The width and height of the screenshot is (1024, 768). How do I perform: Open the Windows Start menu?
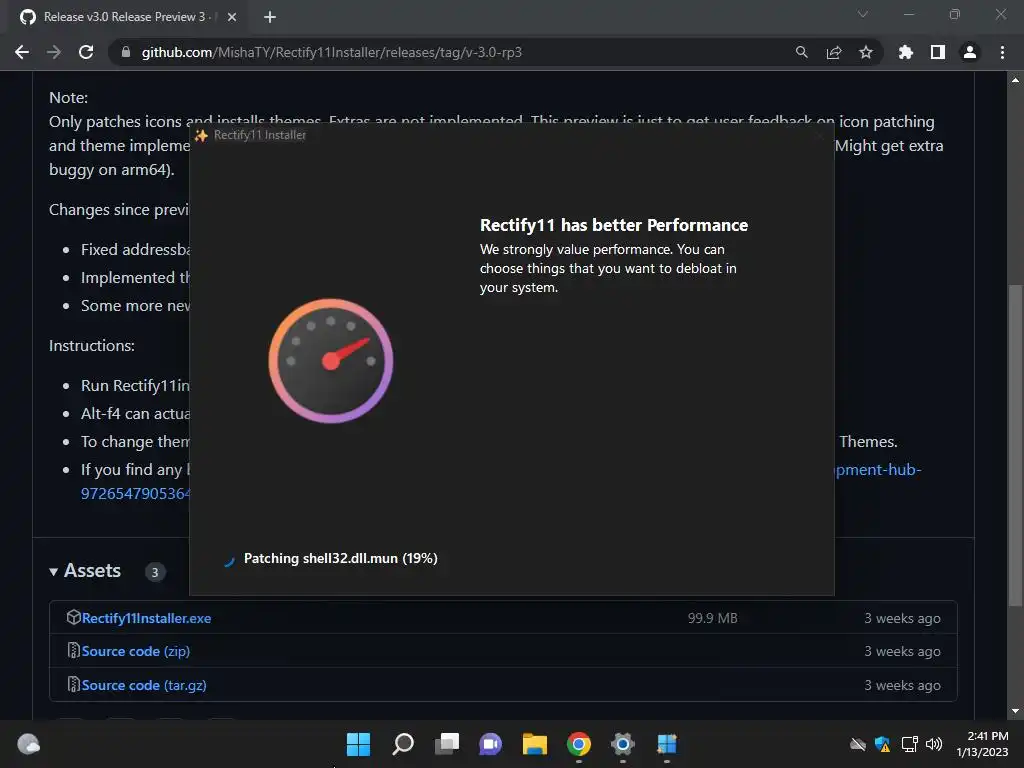(358, 744)
